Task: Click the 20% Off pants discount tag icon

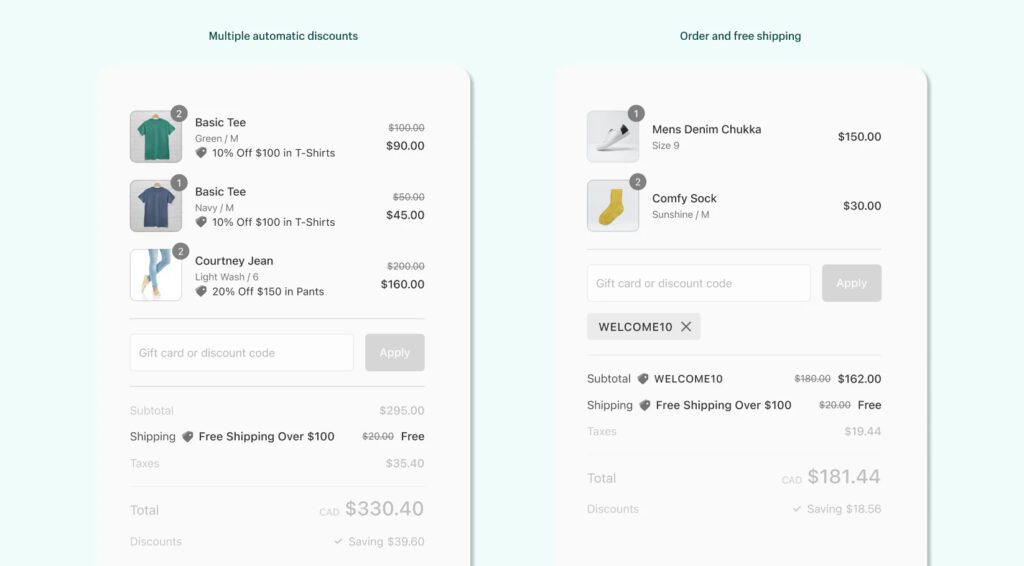Action: coord(201,291)
